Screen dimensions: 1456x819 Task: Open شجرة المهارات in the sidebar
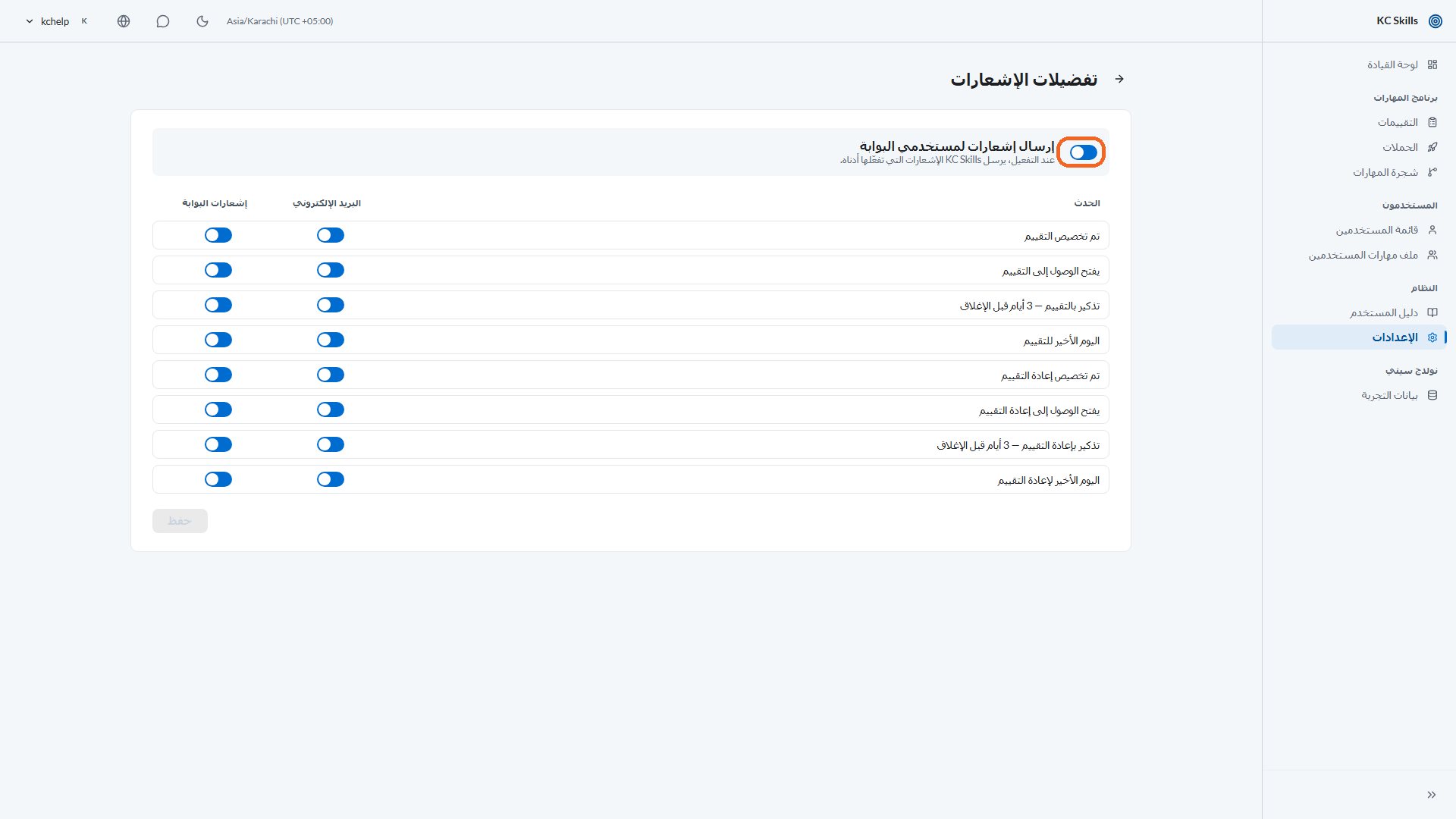coord(1359,172)
